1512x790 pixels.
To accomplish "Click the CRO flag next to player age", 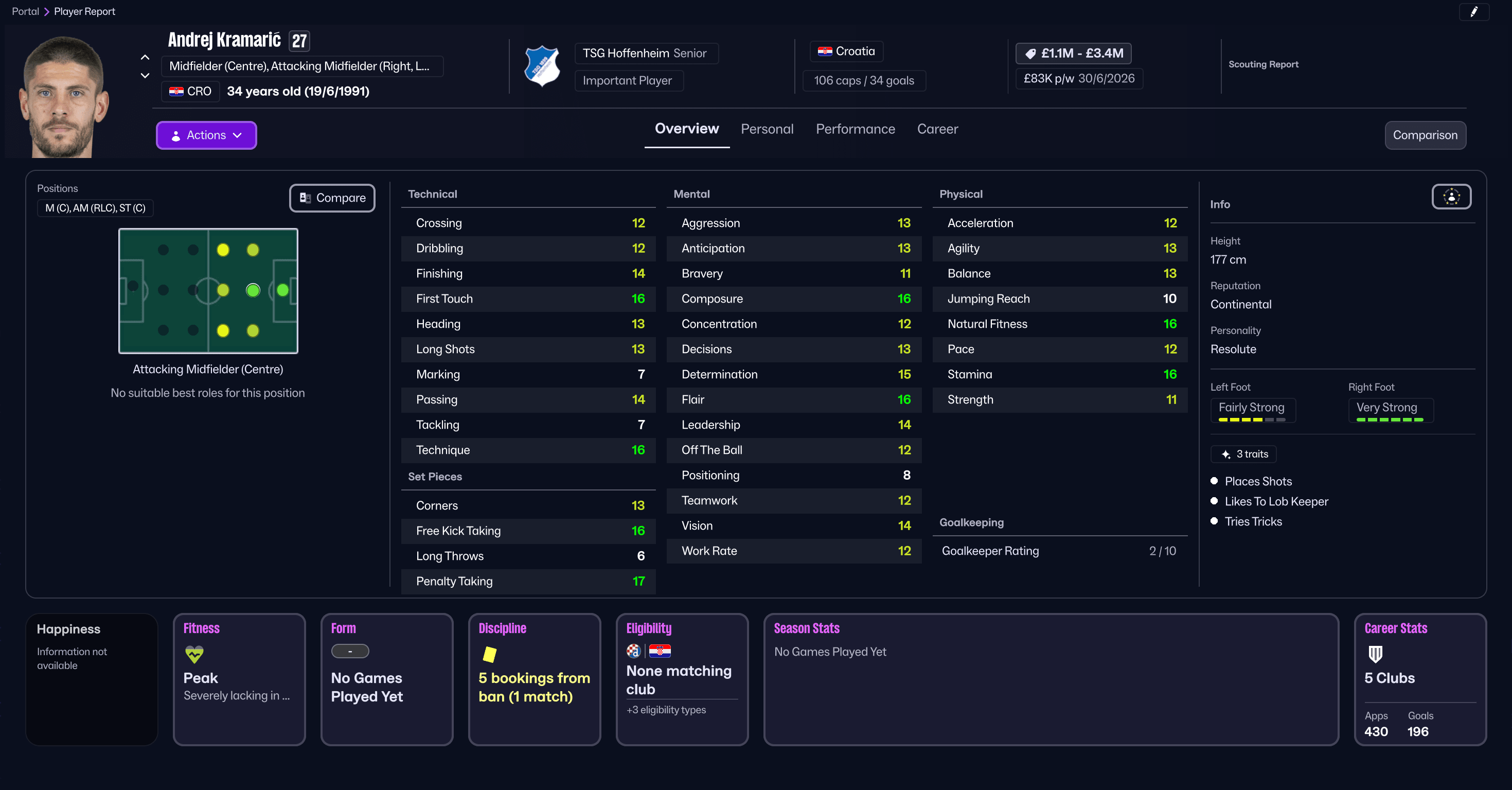I will pyautogui.click(x=175, y=91).
